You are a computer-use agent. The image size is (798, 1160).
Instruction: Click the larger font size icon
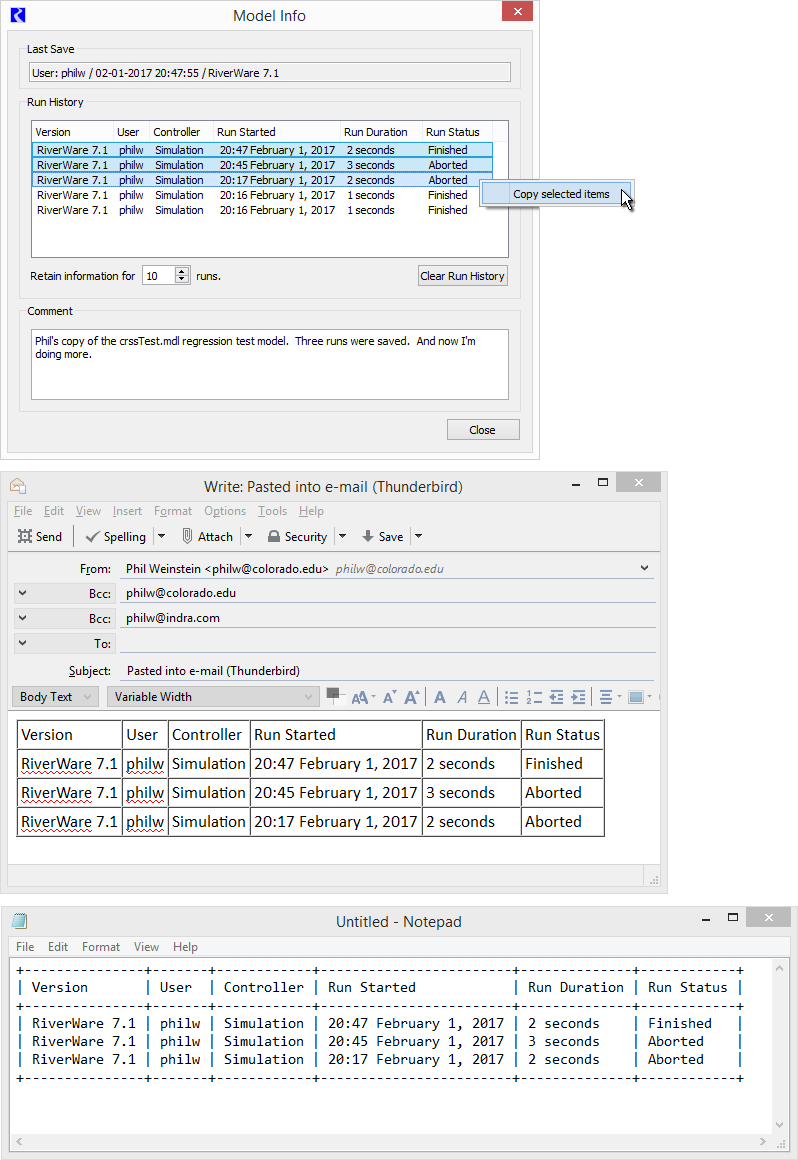[x=411, y=697]
